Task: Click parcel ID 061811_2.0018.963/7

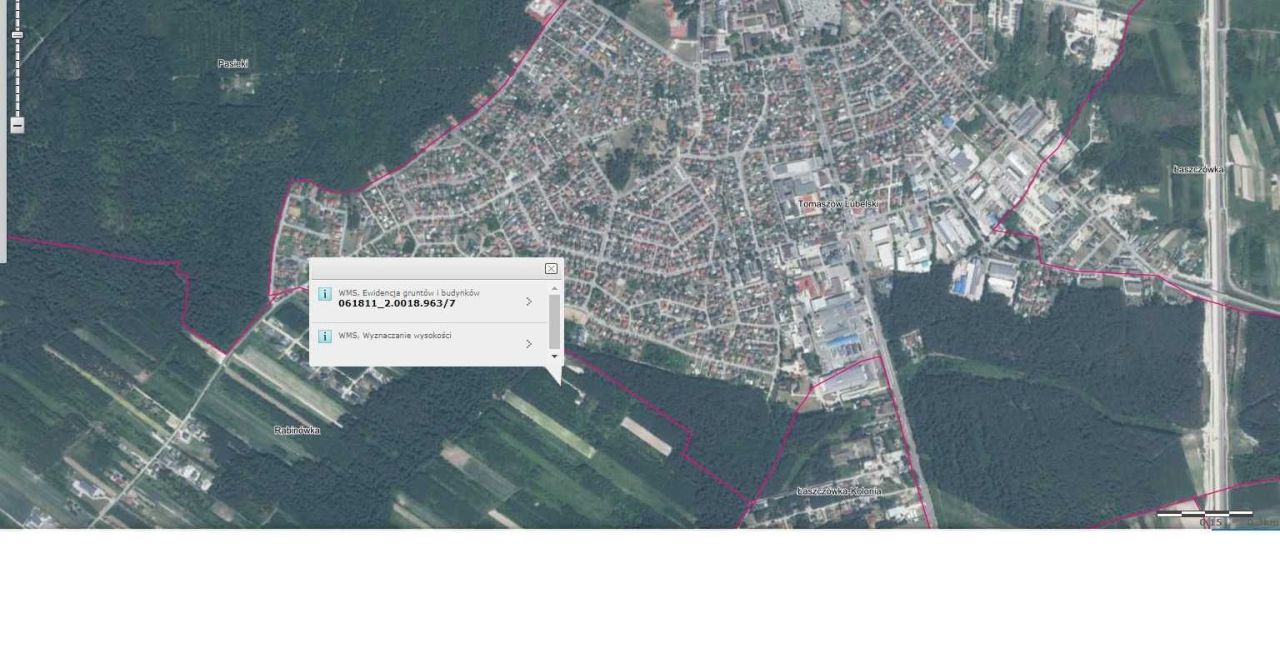Action: tap(397, 303)
